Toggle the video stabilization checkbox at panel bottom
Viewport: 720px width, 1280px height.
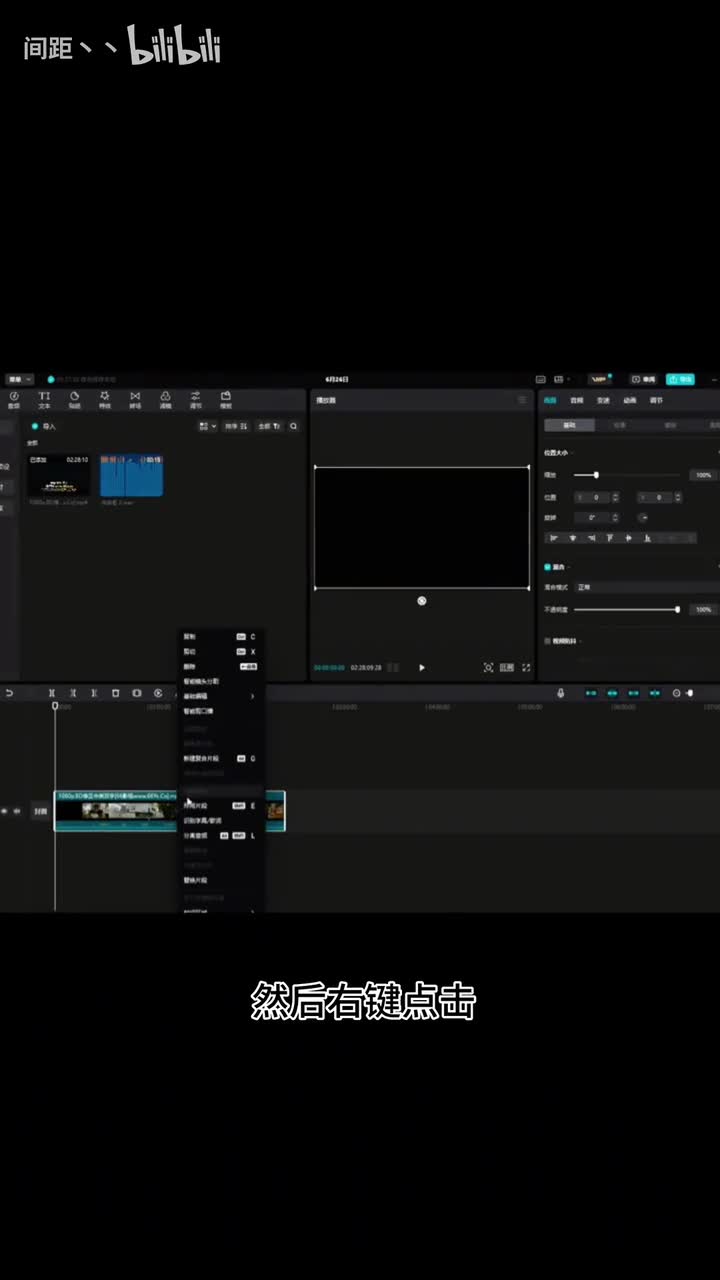coord(547,641)
